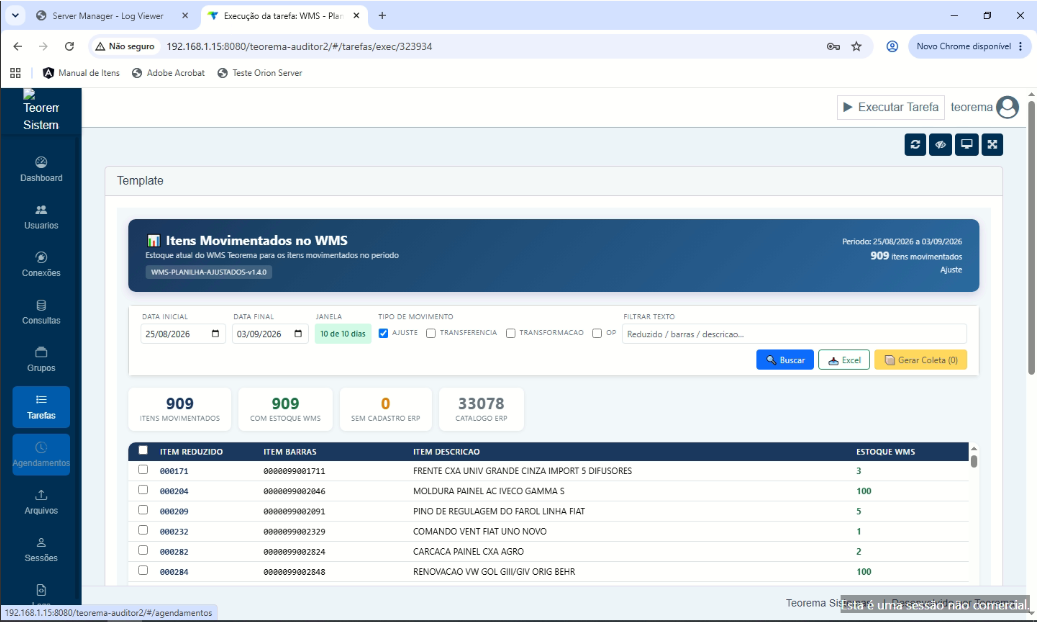Image resolution: width=1037 pixels, height=622 pixels.
Task: Open Manual de Itens bookmark
Action: point(81,73)
